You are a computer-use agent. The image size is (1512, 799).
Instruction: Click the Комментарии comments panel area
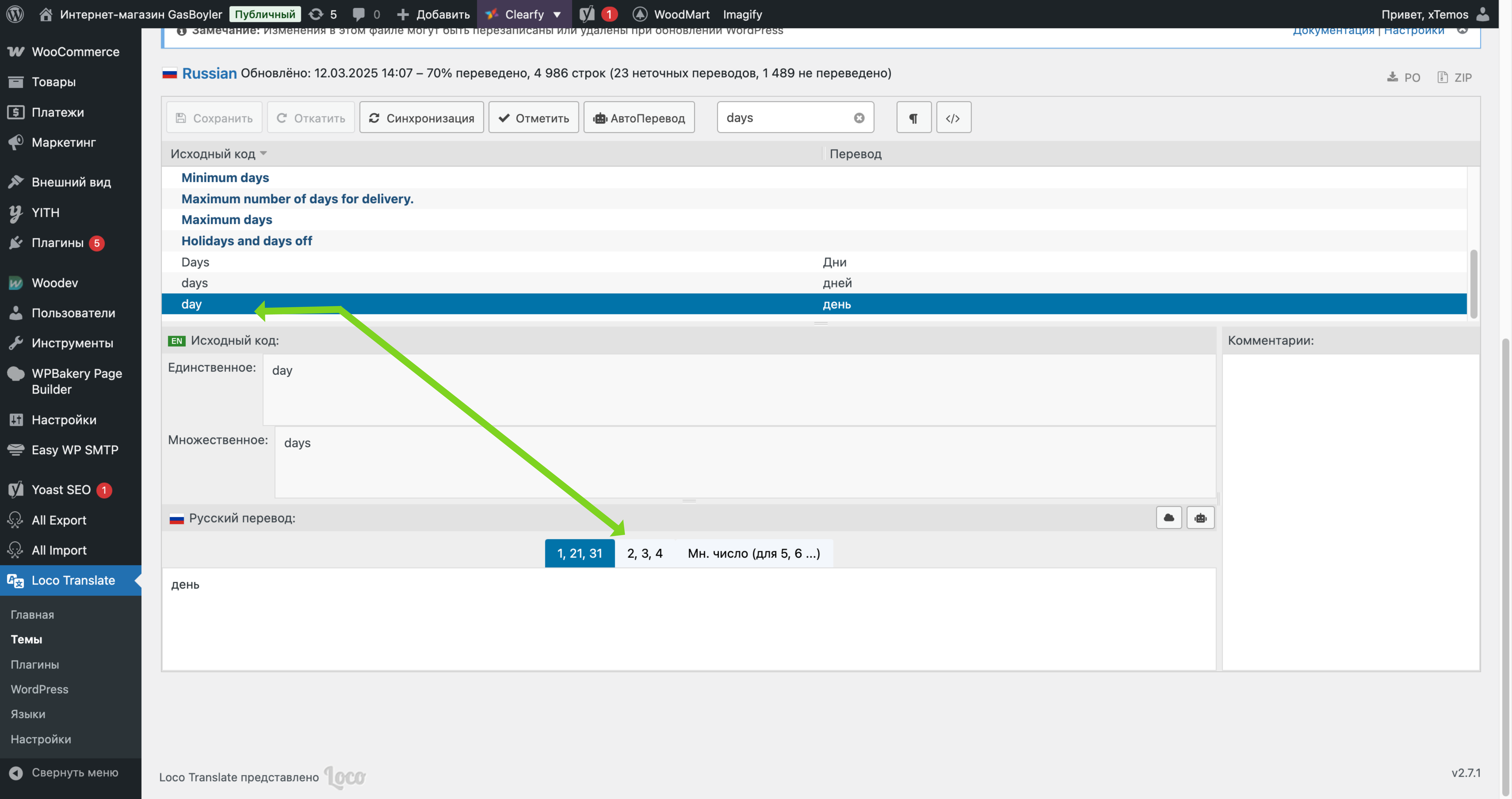coord(1351,512)
